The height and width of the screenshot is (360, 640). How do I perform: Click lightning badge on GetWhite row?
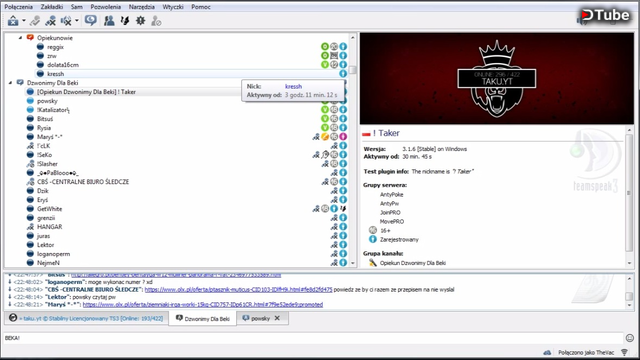point(343,209)
